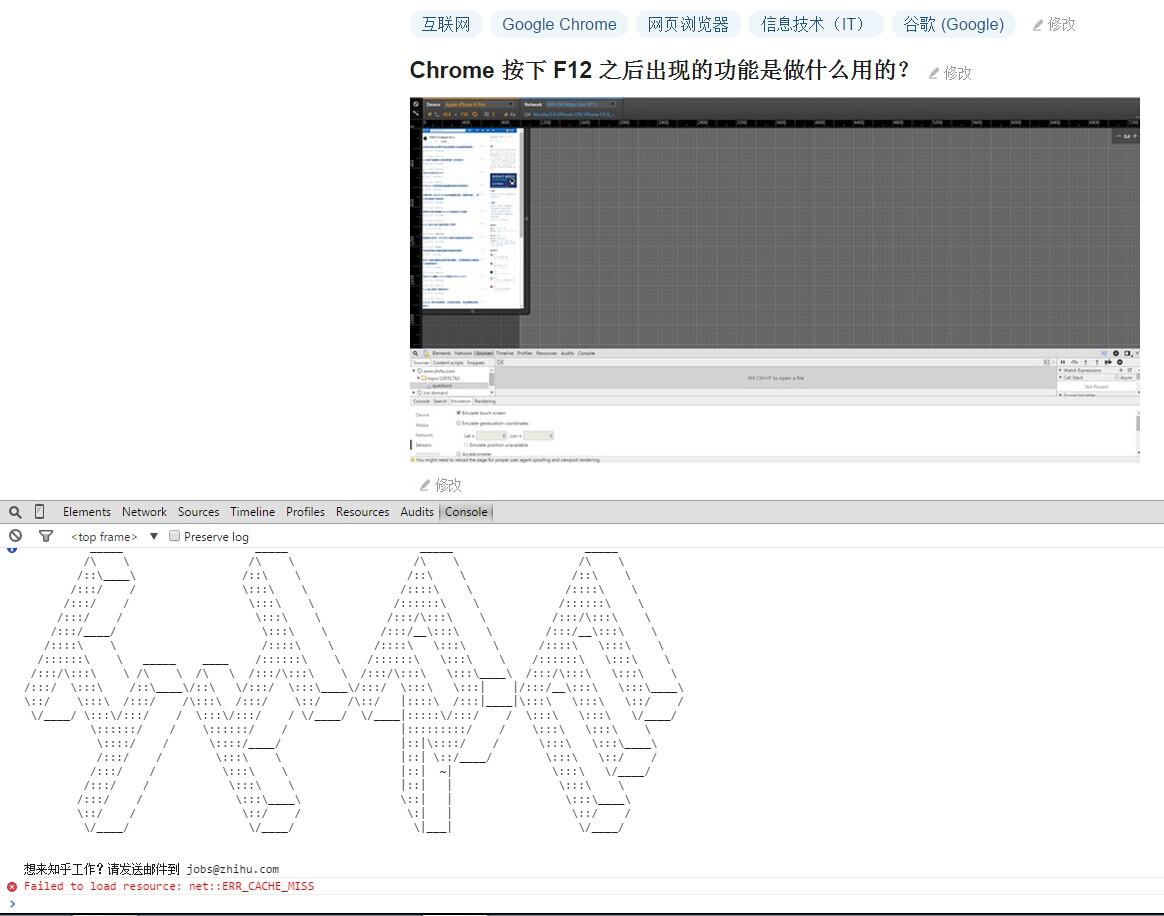Open the 谷歌 (Google) topic tag
Screen dimensions: 1164x916
tap(953, 24)
